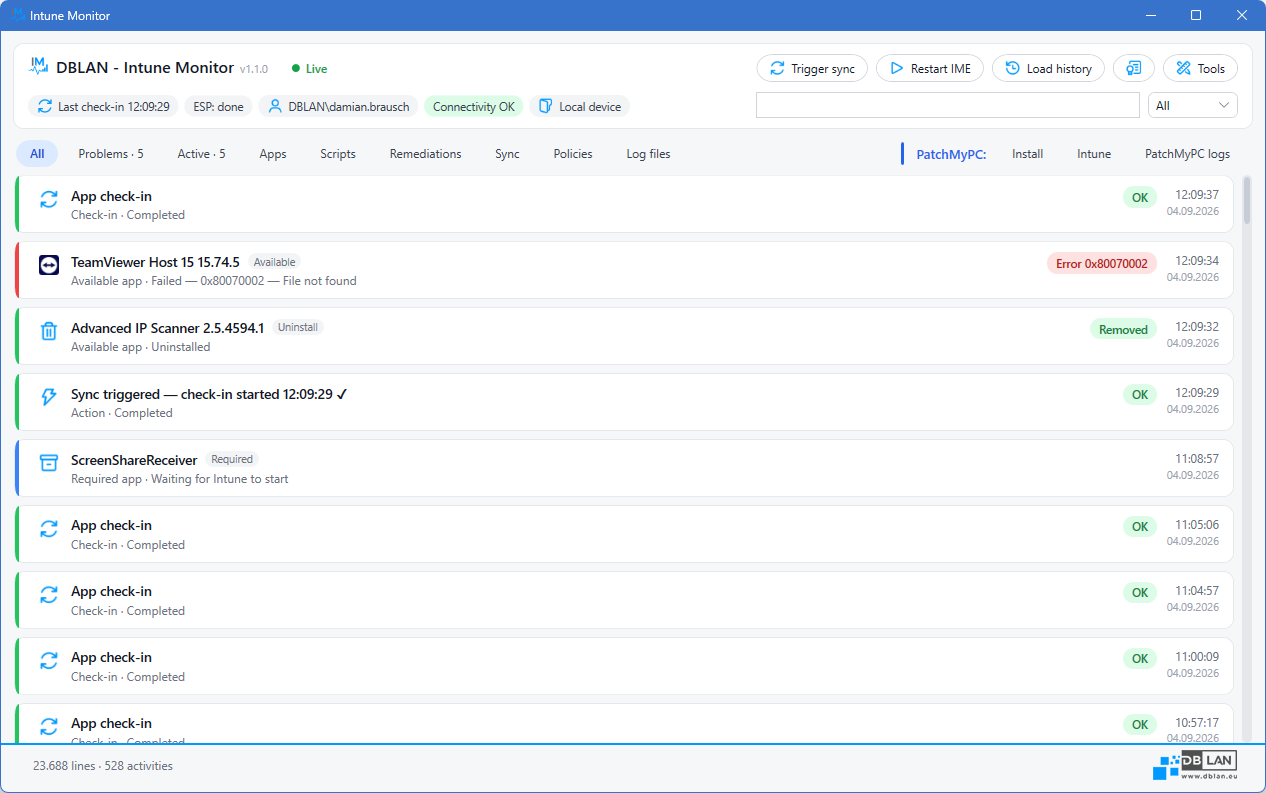
Task: Click the vertical scrollbar thumb of activity list
Action: [x=1246, y=200]
